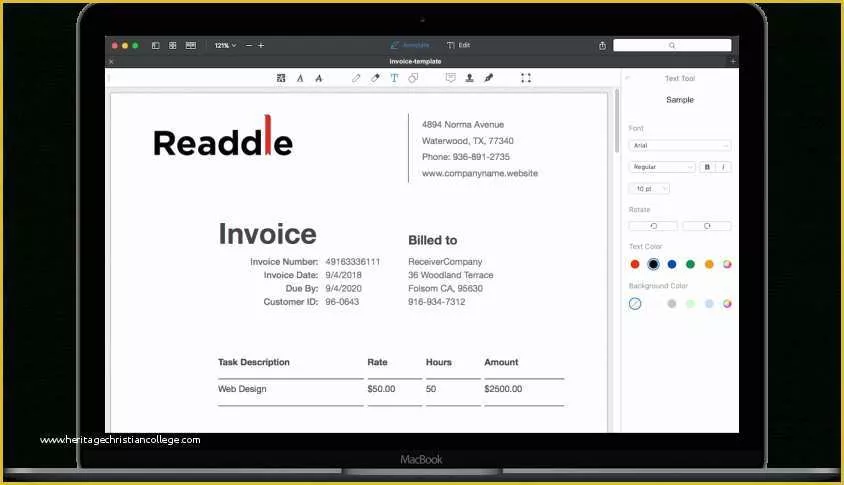Click the Billed to heading

pos(433,241)
